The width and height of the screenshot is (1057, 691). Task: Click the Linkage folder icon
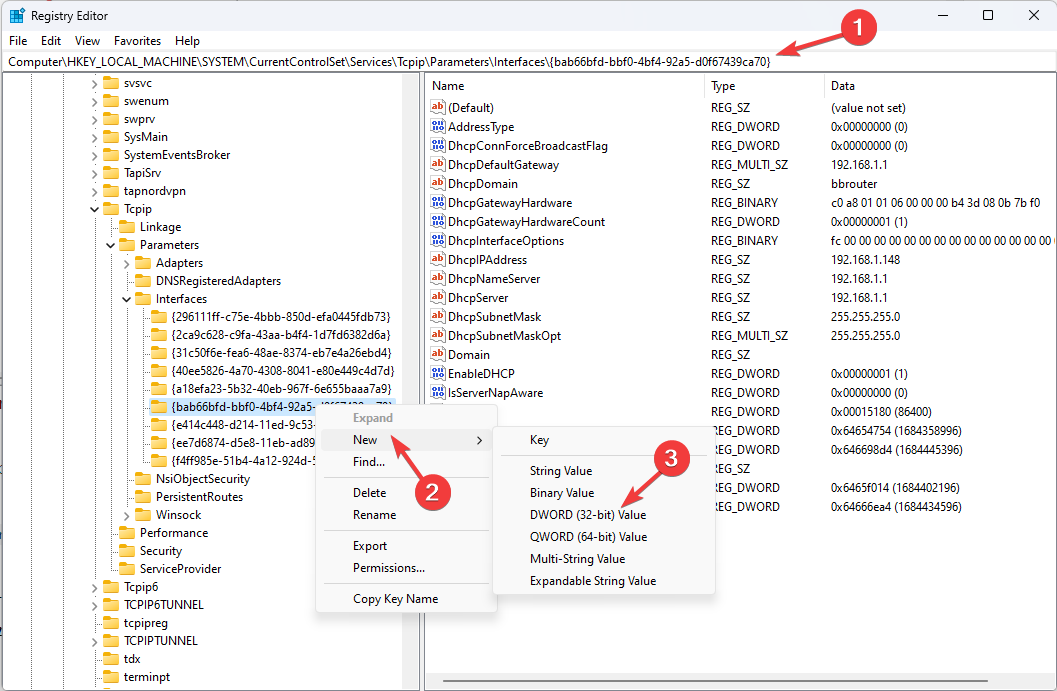point(127,227)
